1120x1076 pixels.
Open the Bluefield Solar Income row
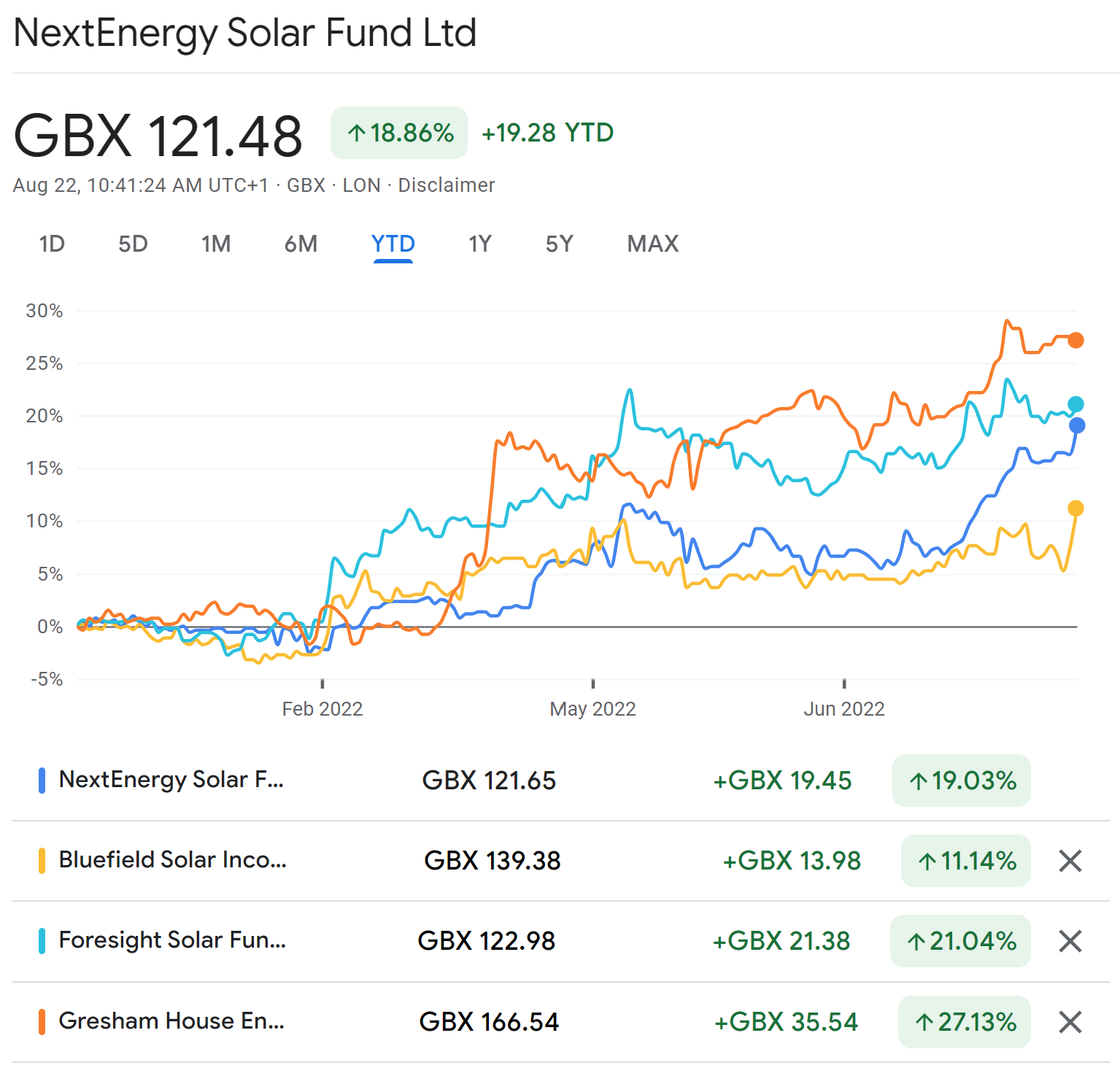pos(172,860)
